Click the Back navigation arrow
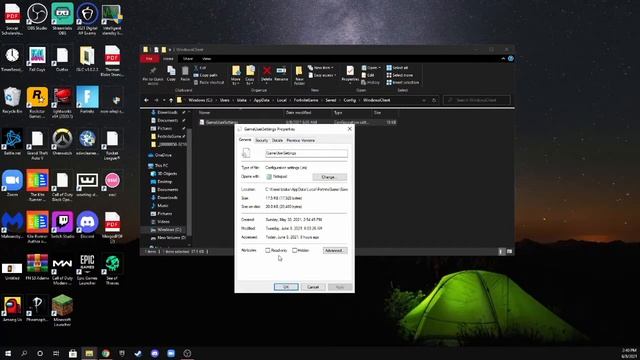The height and width of the screenshot is (360, 640). pyautogui.click(x=147, y=100)
